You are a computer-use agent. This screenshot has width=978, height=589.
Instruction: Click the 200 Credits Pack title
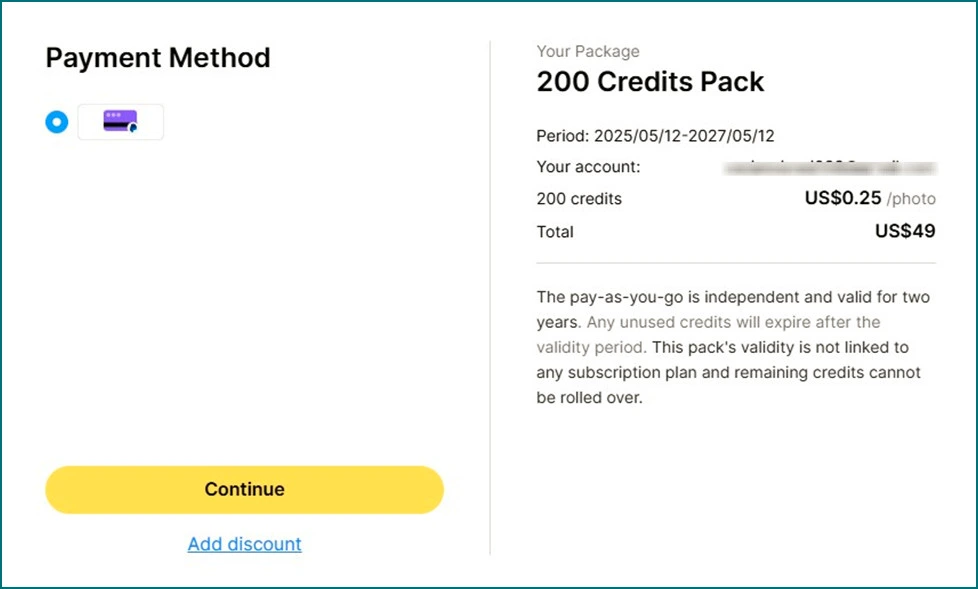(x=650, y=82)
